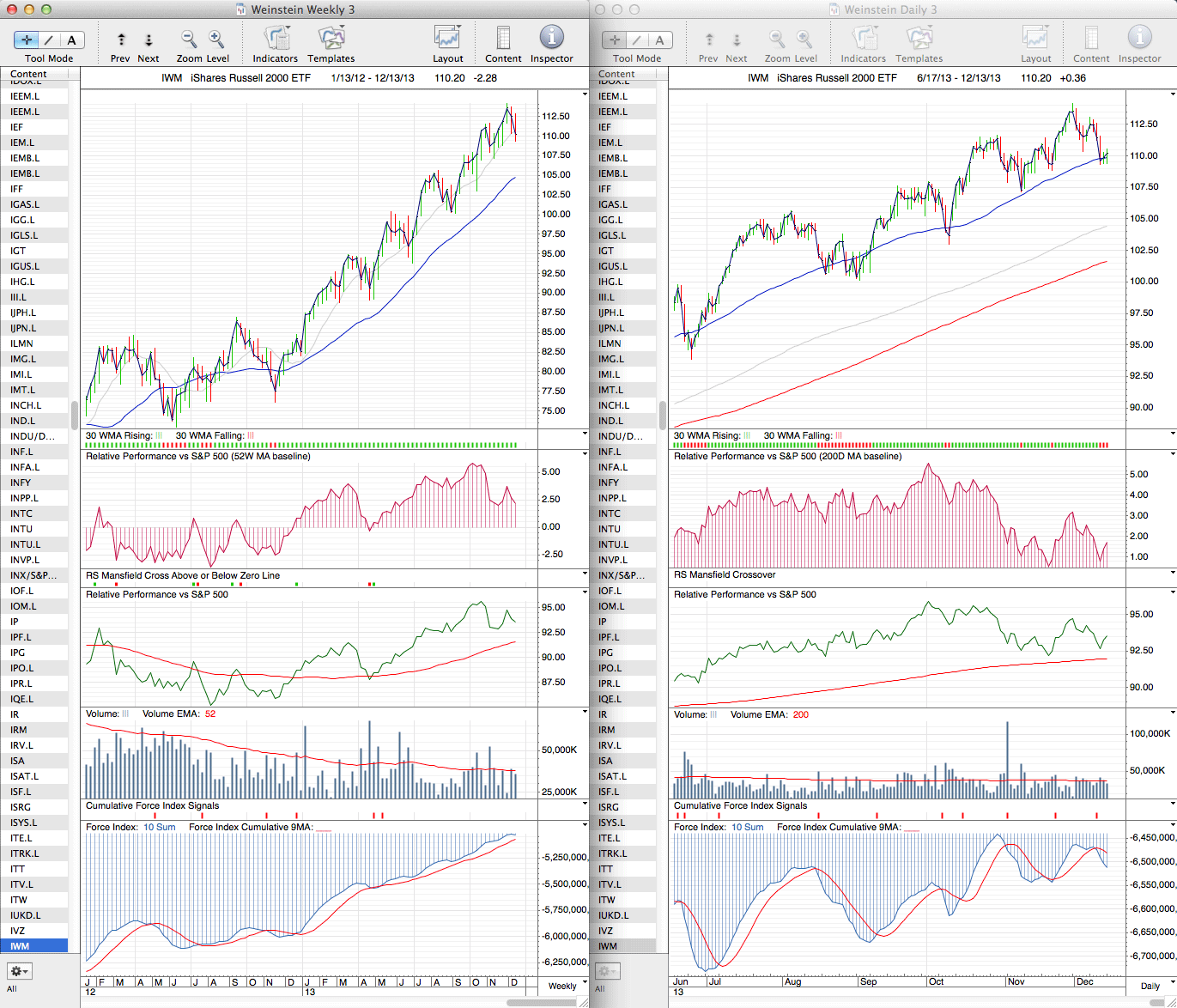Screen dimensions: 1177x1008
Task: Open Daily window price chart menu arrow
Action: pos(1174,93)
